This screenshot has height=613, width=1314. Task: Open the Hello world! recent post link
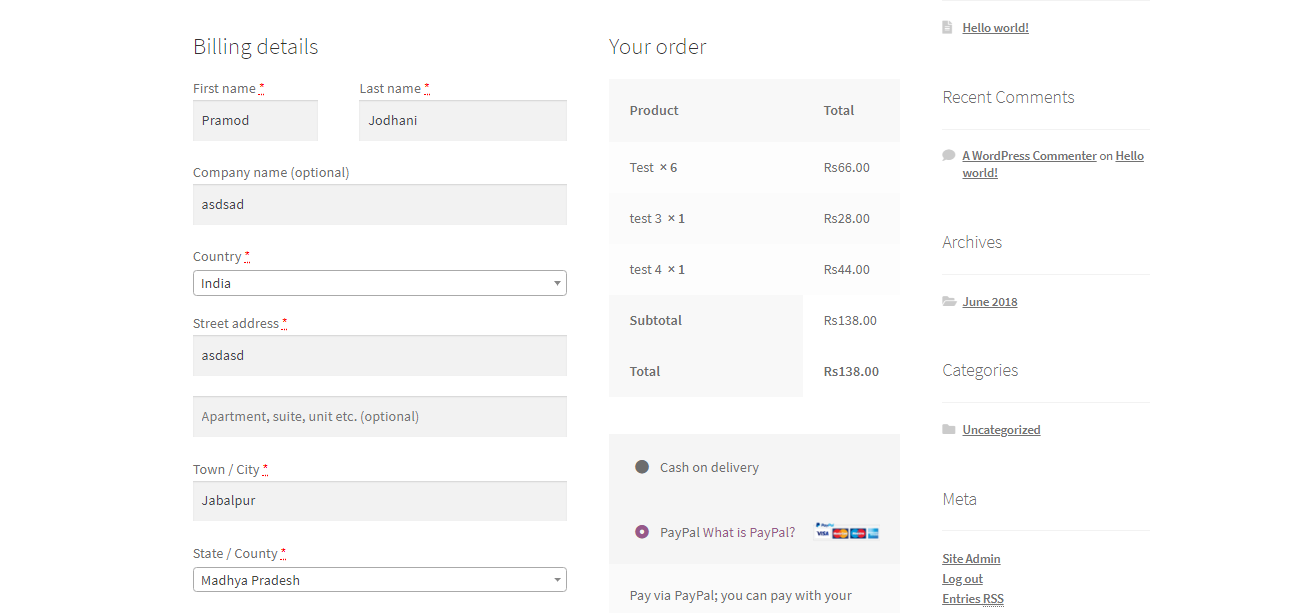[995, 28]
